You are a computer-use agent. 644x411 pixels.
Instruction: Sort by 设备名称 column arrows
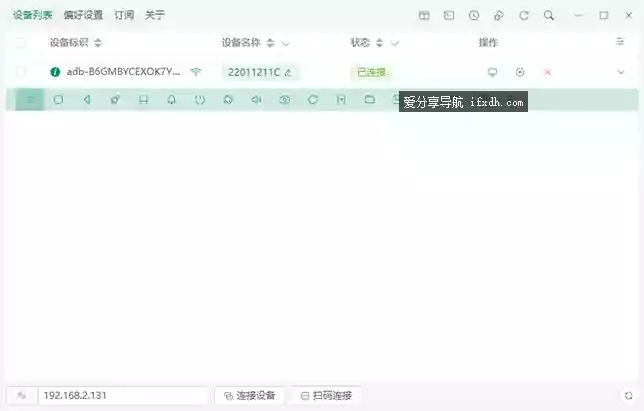click(270, 42)
